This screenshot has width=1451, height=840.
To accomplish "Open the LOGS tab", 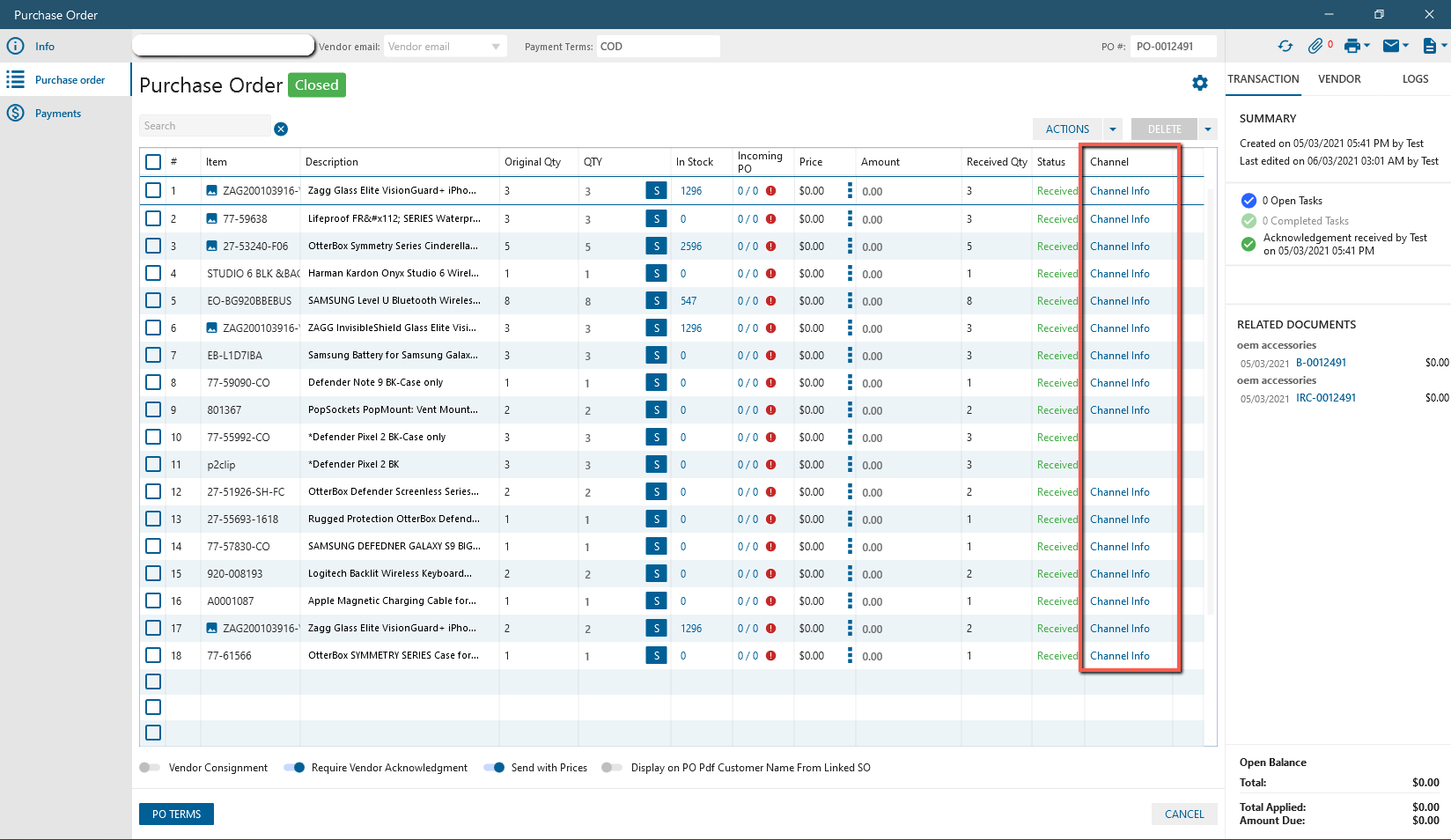I will tap(1415, 79).
